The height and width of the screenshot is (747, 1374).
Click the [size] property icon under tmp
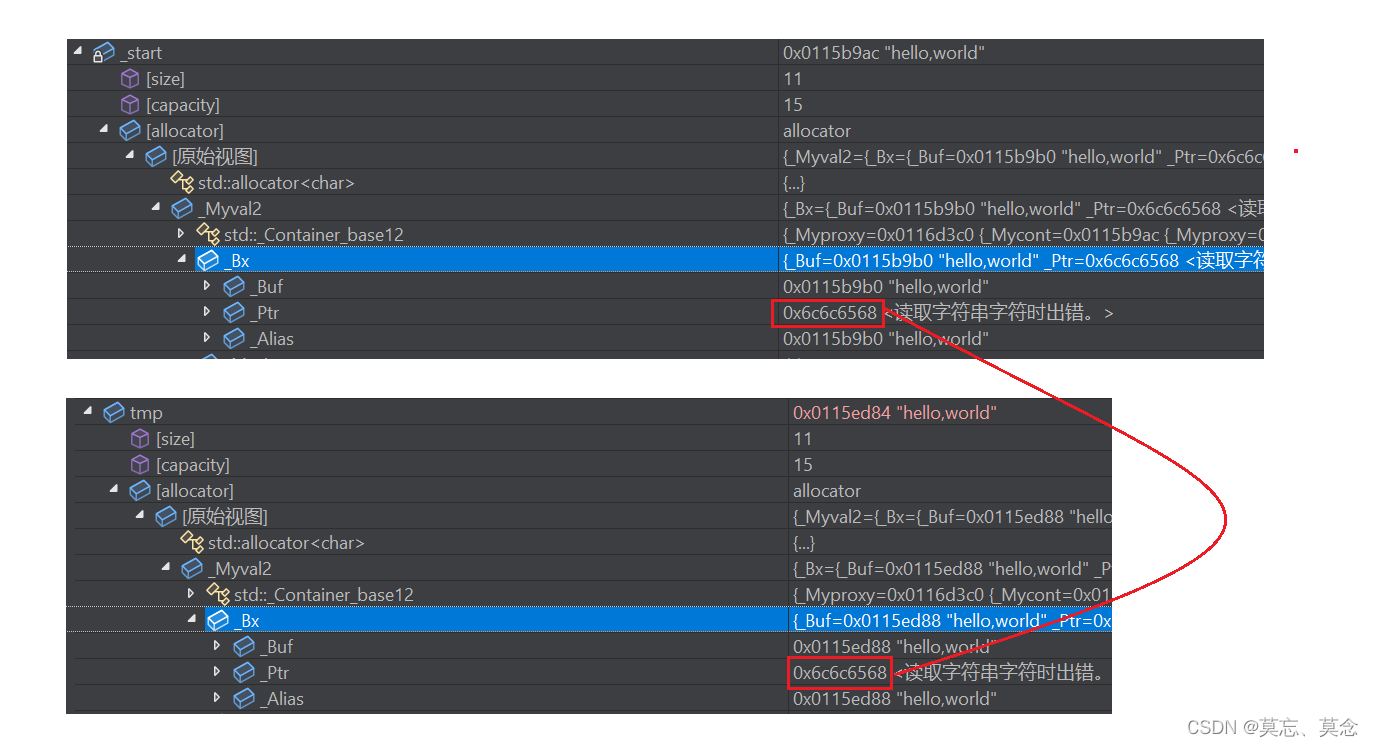(140, 438)
